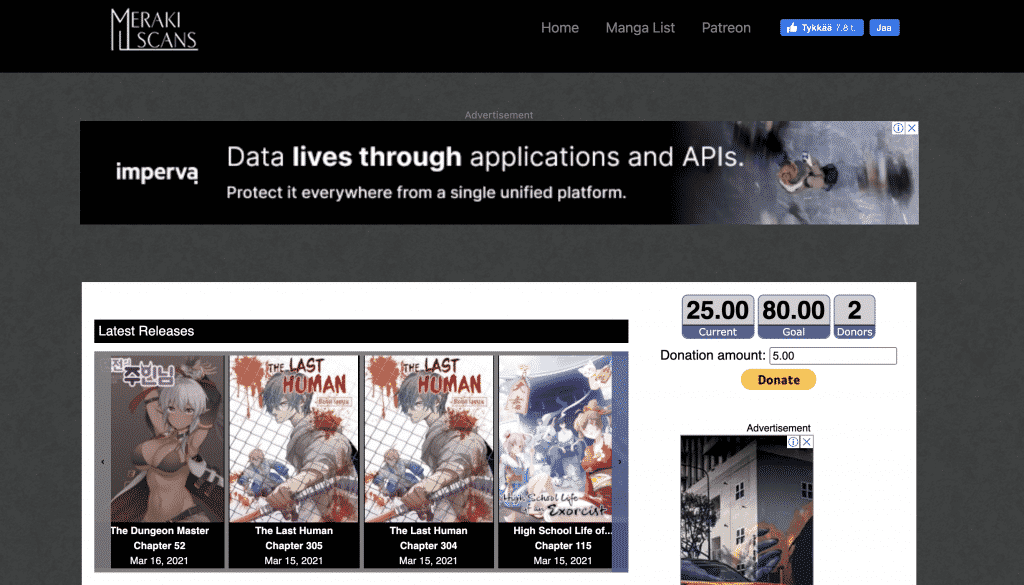Click the Facebook Jaa share button

(884, 28)
